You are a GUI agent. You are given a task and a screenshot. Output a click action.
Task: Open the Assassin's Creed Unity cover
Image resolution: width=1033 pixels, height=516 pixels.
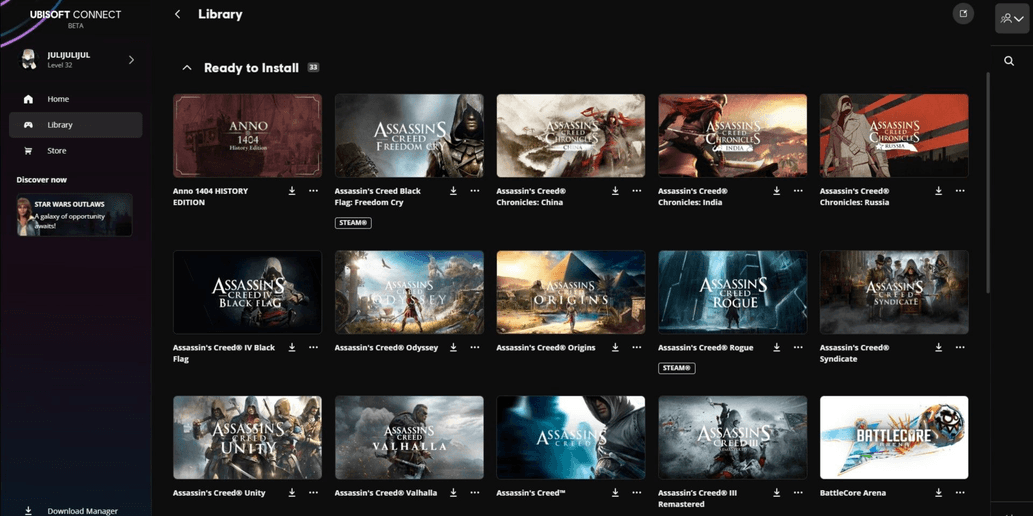point(248,438)
